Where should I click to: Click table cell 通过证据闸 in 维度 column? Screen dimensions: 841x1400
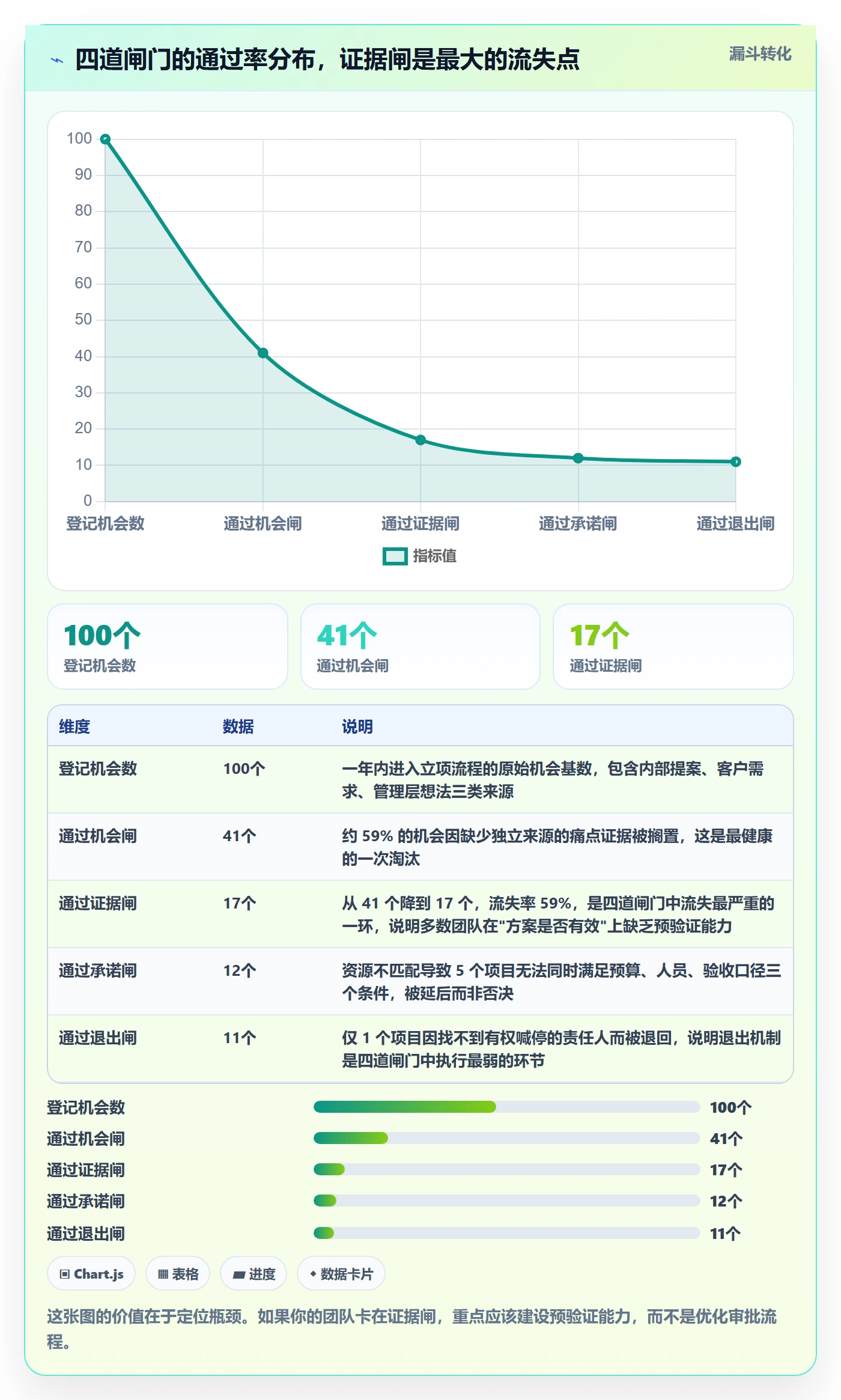tap(98, 903)
